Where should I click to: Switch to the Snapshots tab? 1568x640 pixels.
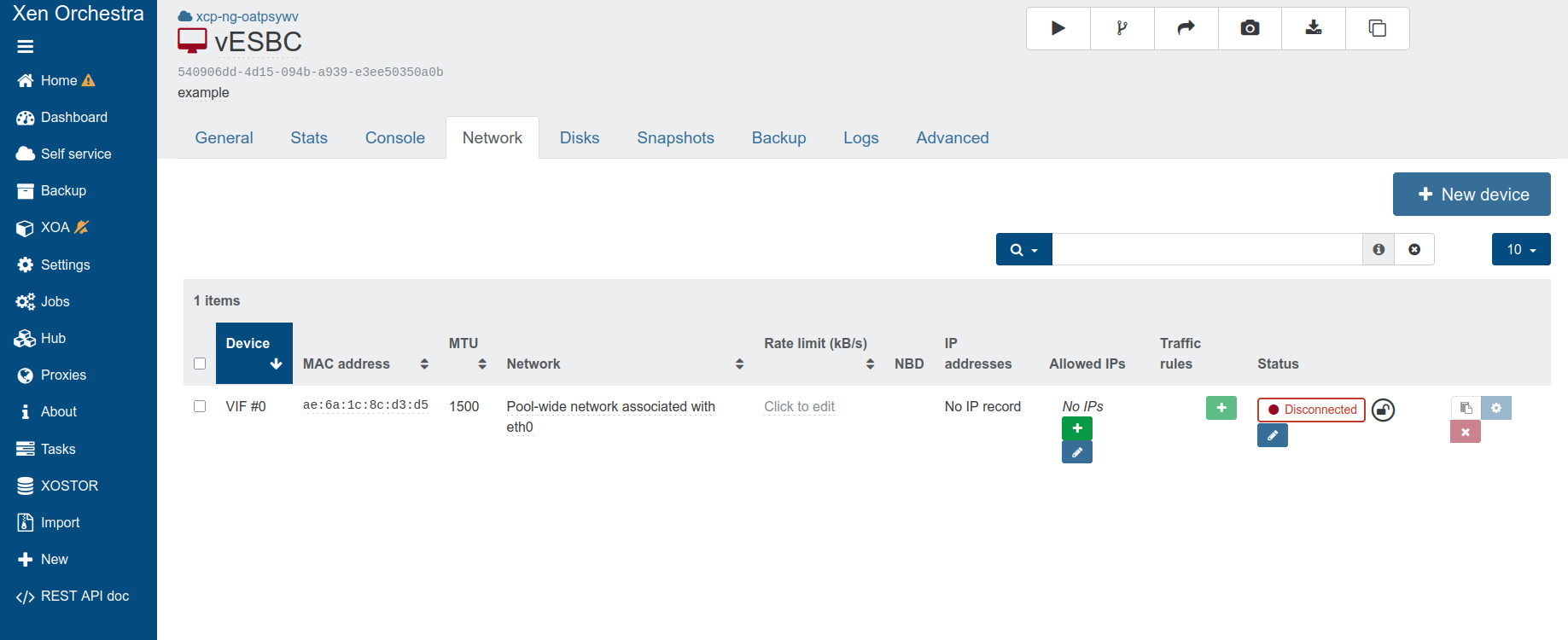pos(675,137)
